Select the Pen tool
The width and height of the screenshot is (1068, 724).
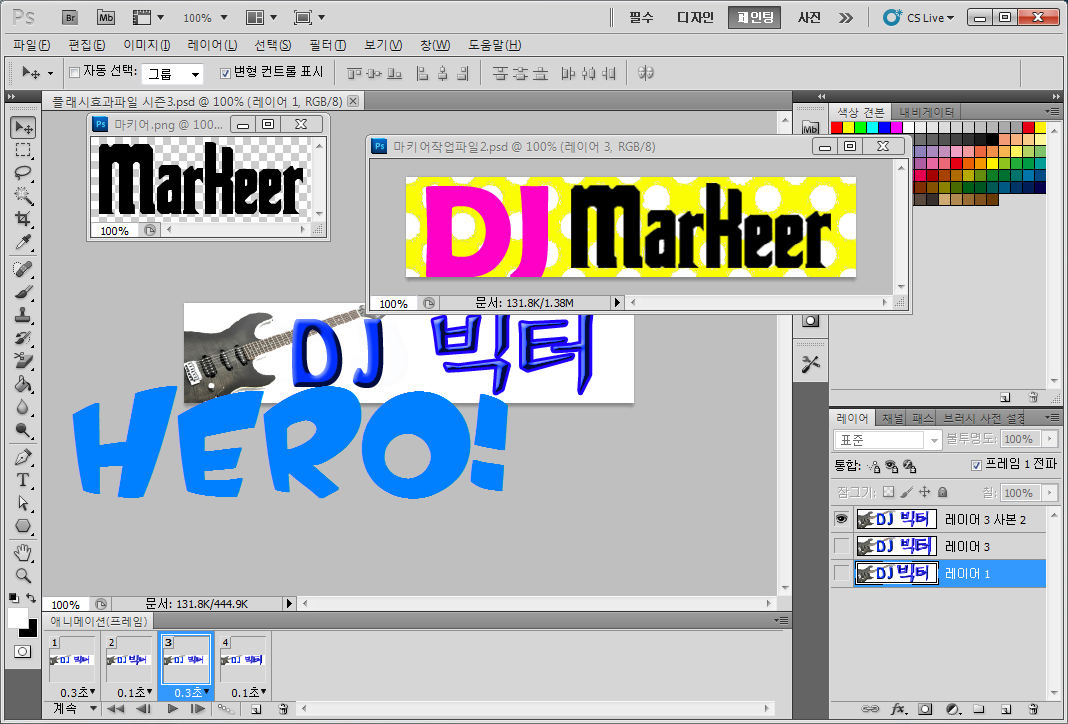pos(23,458)
